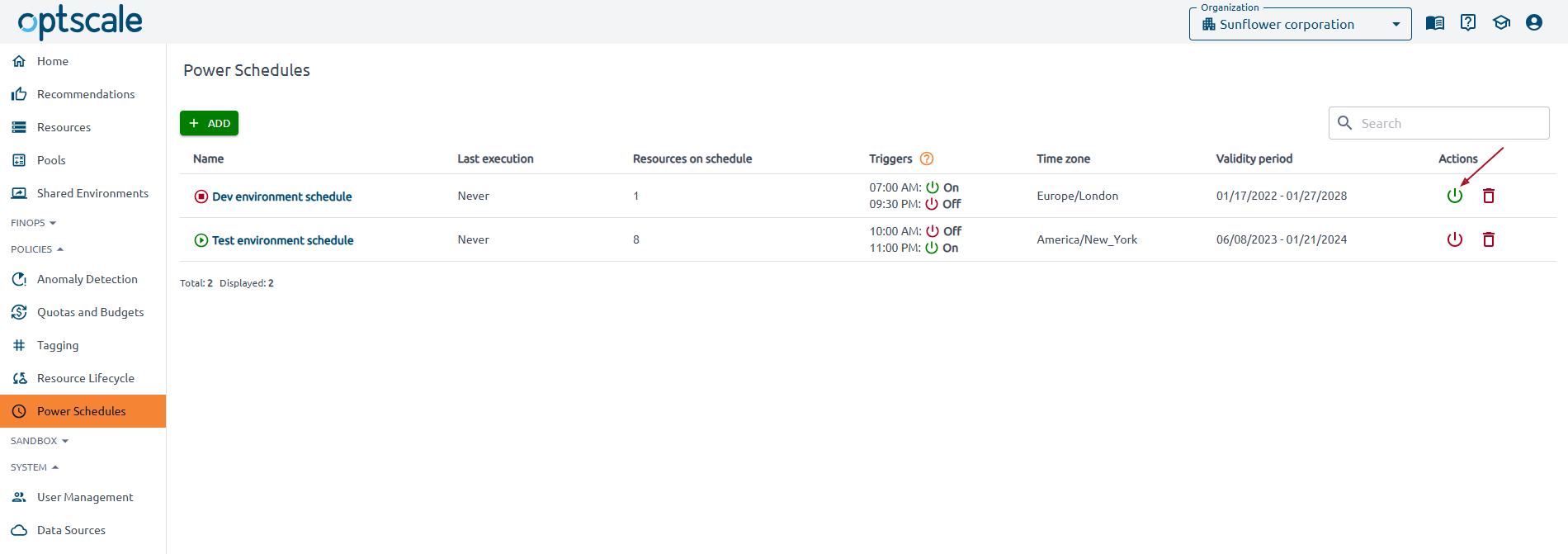Click the OptScale logo
This screenshot has height=554, width=1568.
click(80, 21)
